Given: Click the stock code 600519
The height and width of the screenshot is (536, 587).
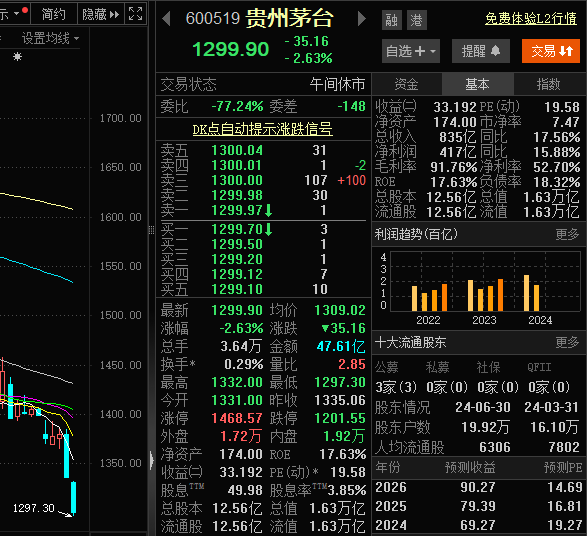Looking at the screenshot, I should pyautogui.click(x=213, y=18).
